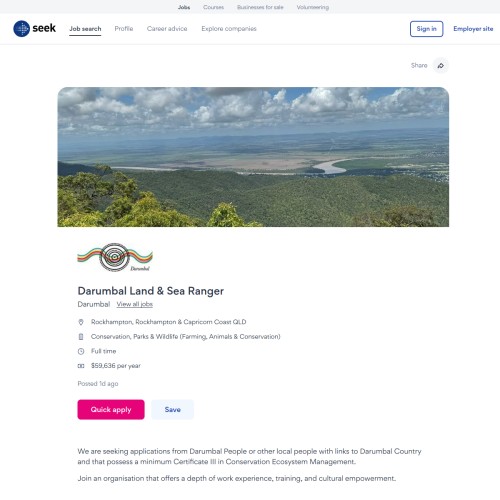
Task: Click the Sign in button
Action: point(426,29)
